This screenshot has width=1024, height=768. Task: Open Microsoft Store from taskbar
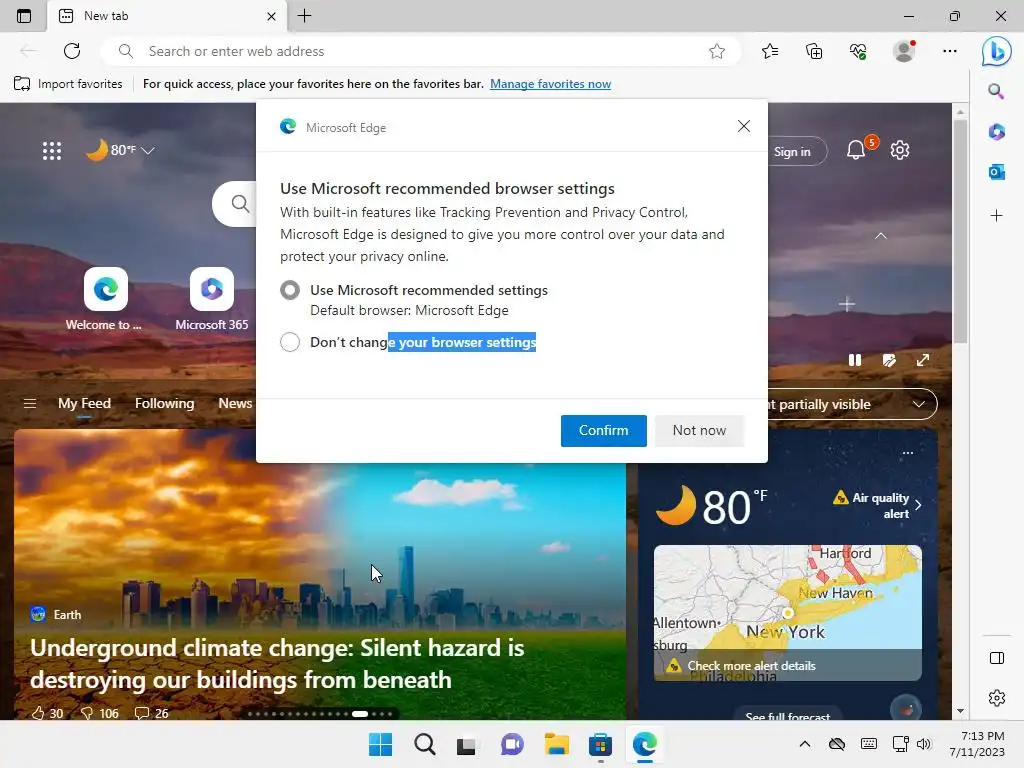tap(600, 744)
